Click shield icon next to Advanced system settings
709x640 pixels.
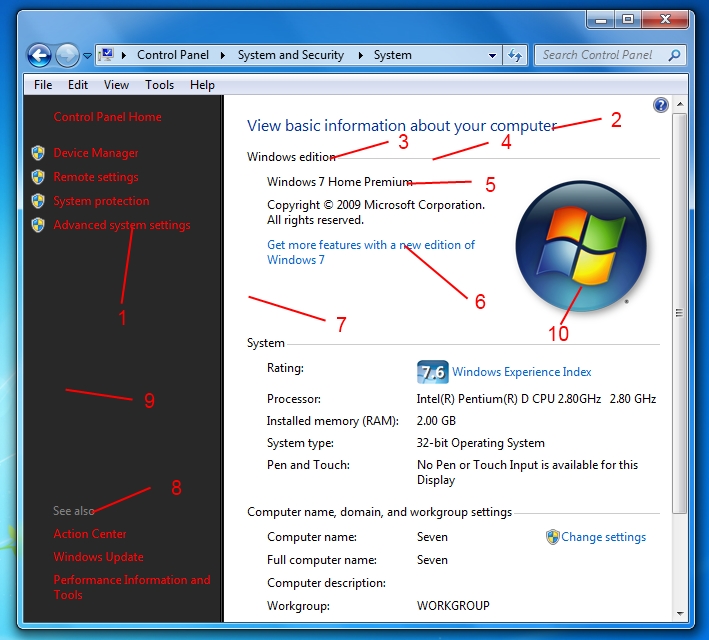tap(38, 225)
